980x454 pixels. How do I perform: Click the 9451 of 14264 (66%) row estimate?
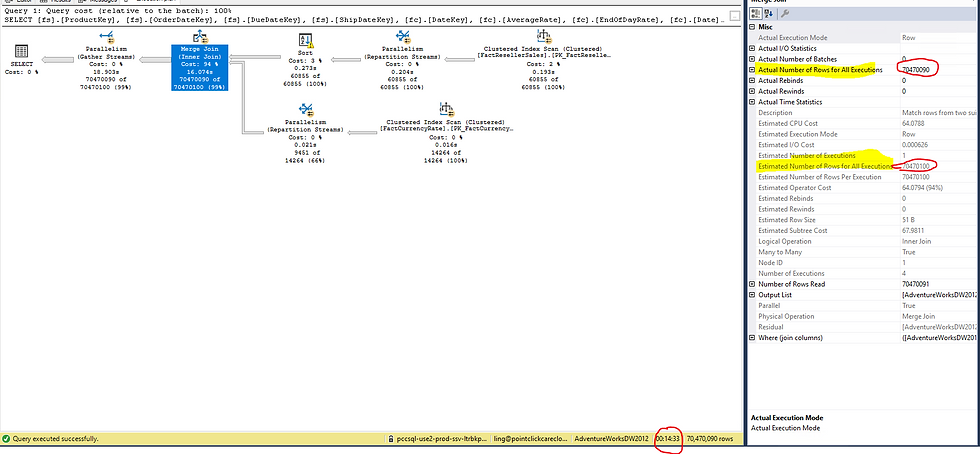point(306,155)
